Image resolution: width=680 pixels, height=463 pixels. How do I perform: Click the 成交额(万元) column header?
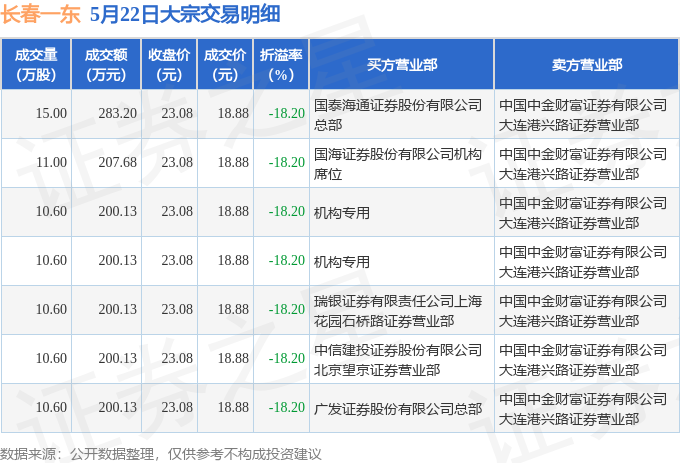point(106,65)
